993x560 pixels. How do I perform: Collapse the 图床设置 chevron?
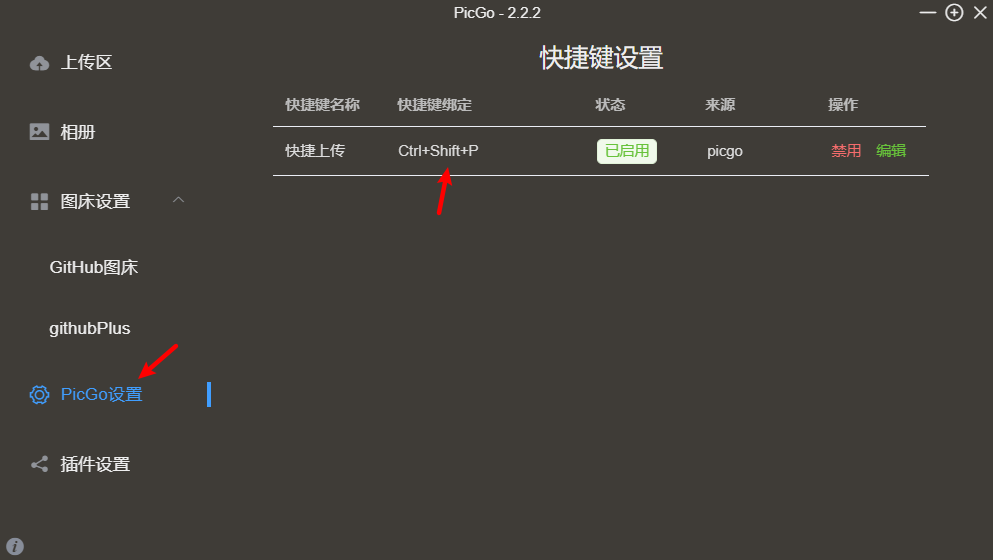179,200
